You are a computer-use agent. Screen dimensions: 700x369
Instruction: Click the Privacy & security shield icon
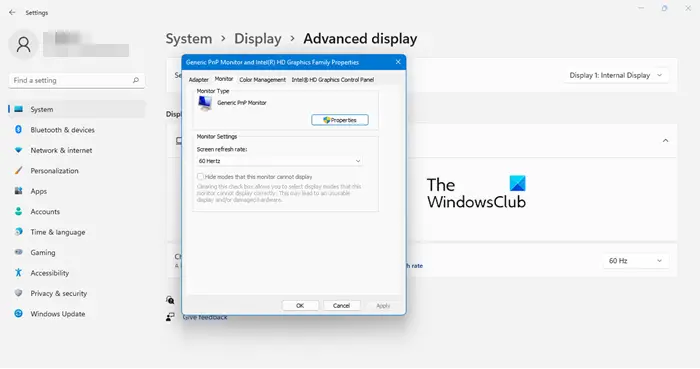[18, 293]
